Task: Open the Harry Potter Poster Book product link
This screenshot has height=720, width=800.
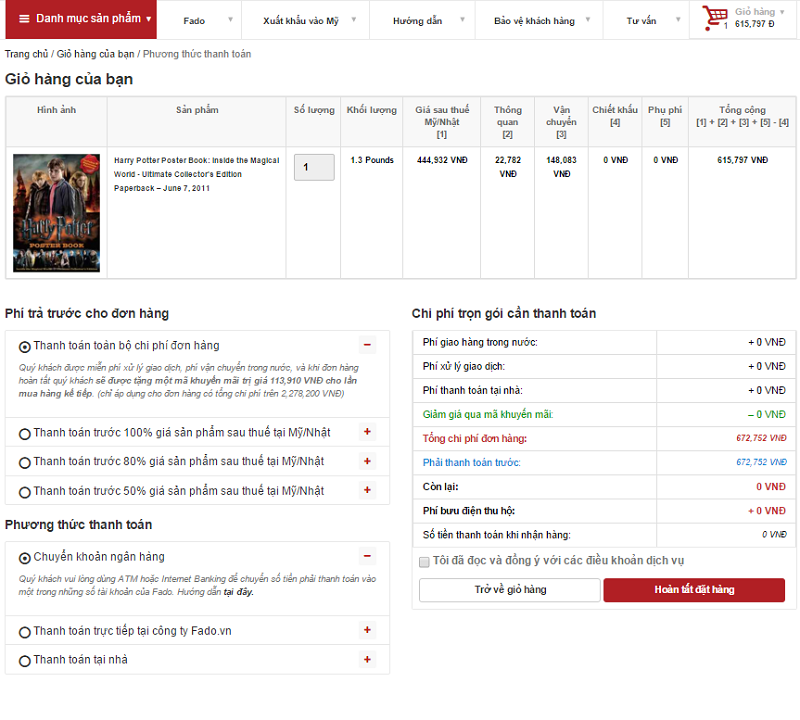Action: (196, 174)
